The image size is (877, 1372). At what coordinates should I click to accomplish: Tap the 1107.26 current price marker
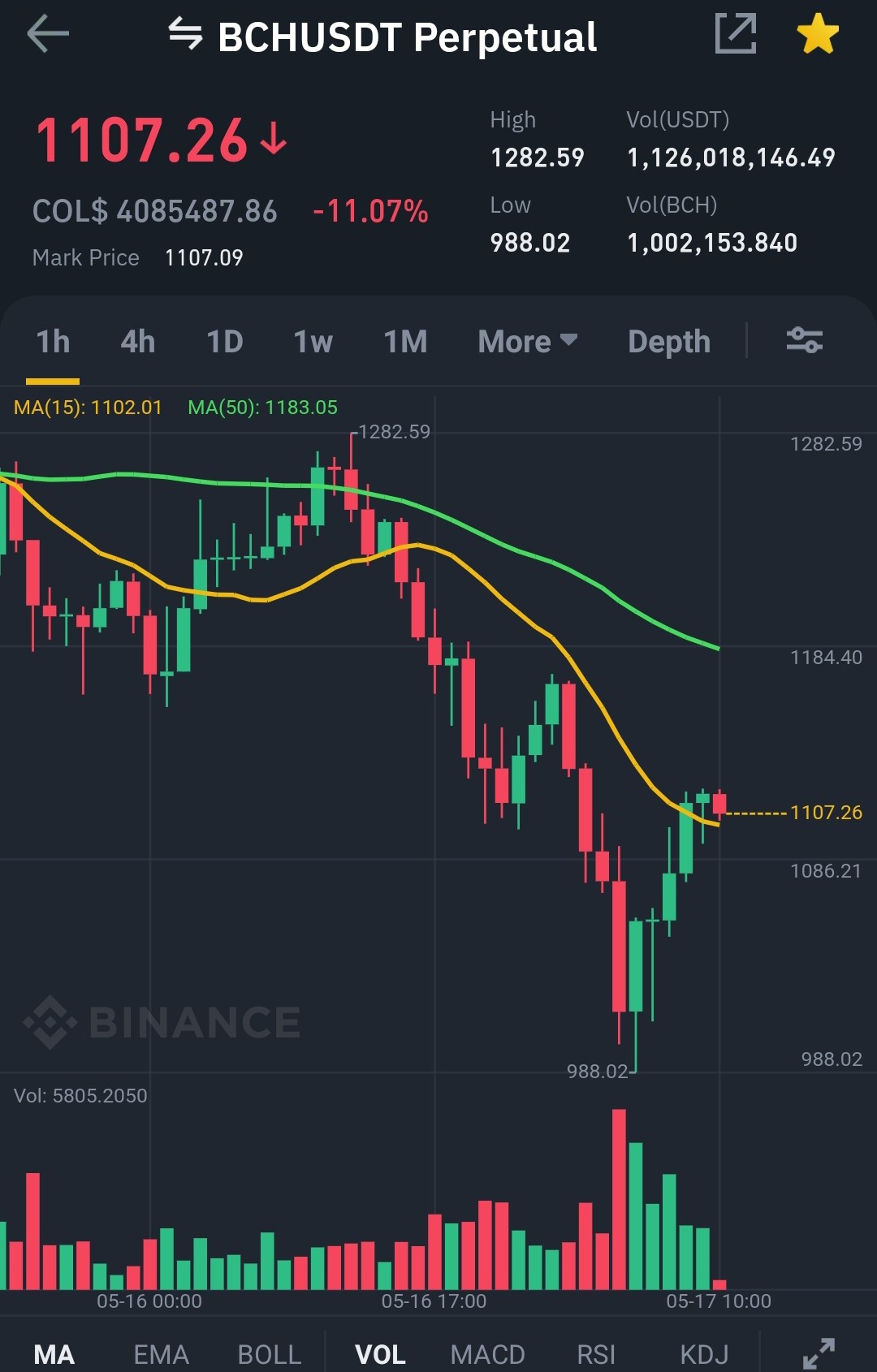pos(826,812)
